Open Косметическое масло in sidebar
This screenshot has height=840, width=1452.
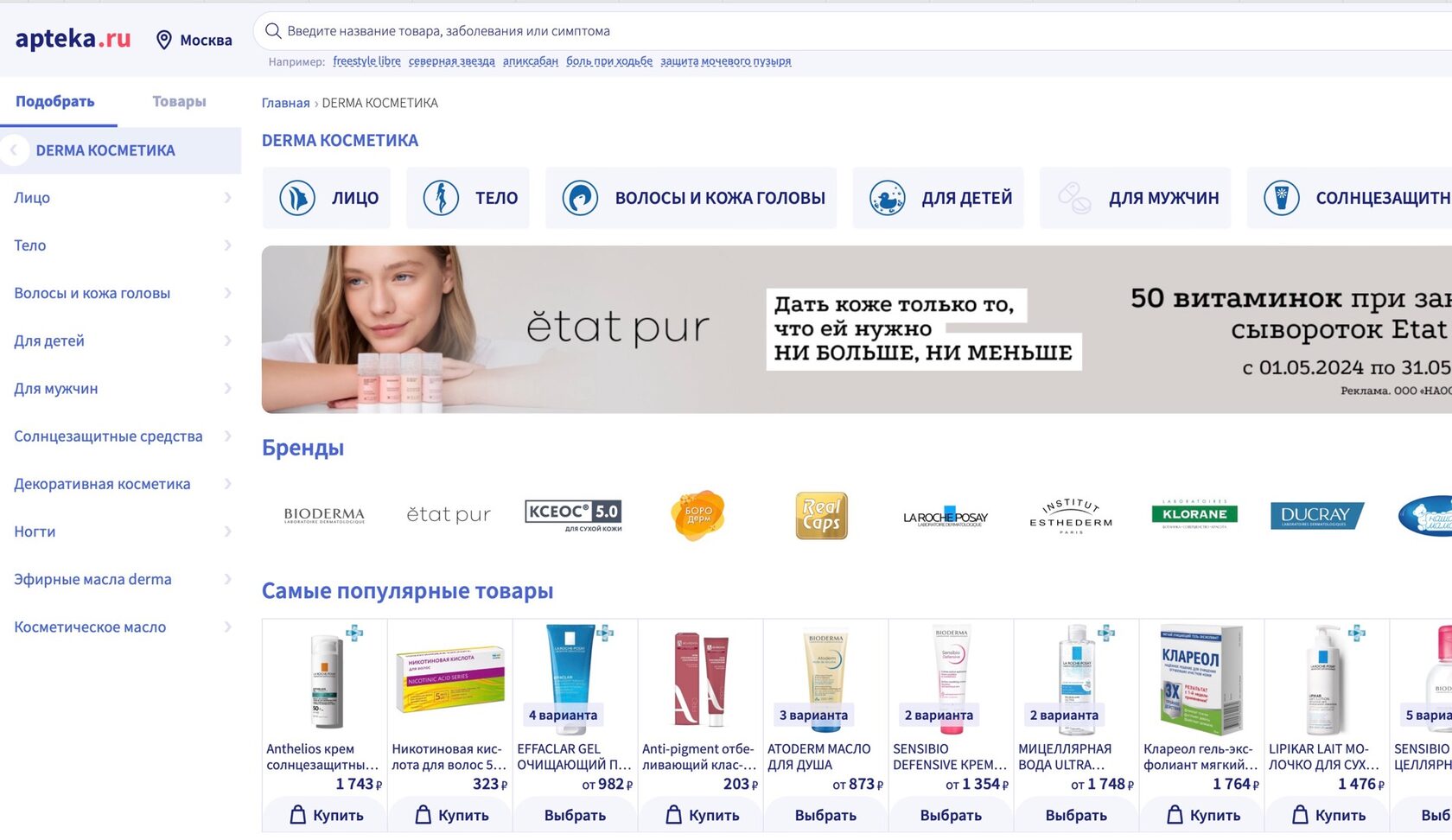click(x=90, y=627)
